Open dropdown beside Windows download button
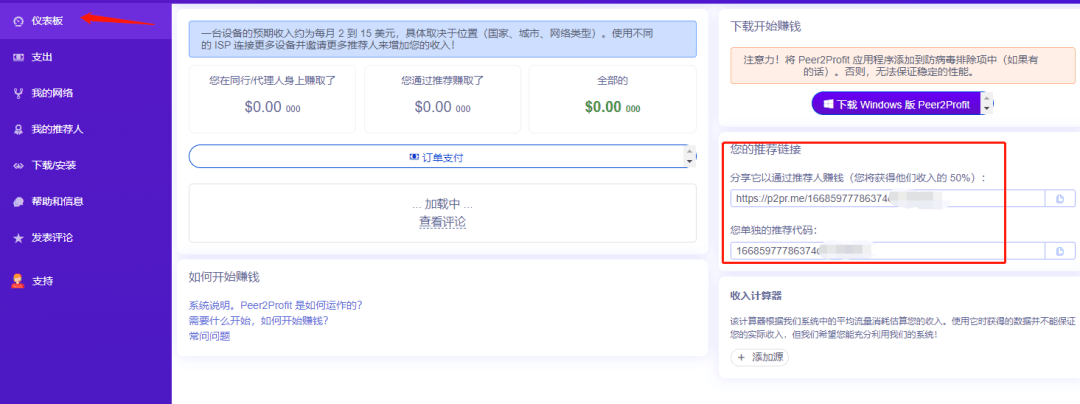Screen dimensions: 1080x404 coord(987,103)
